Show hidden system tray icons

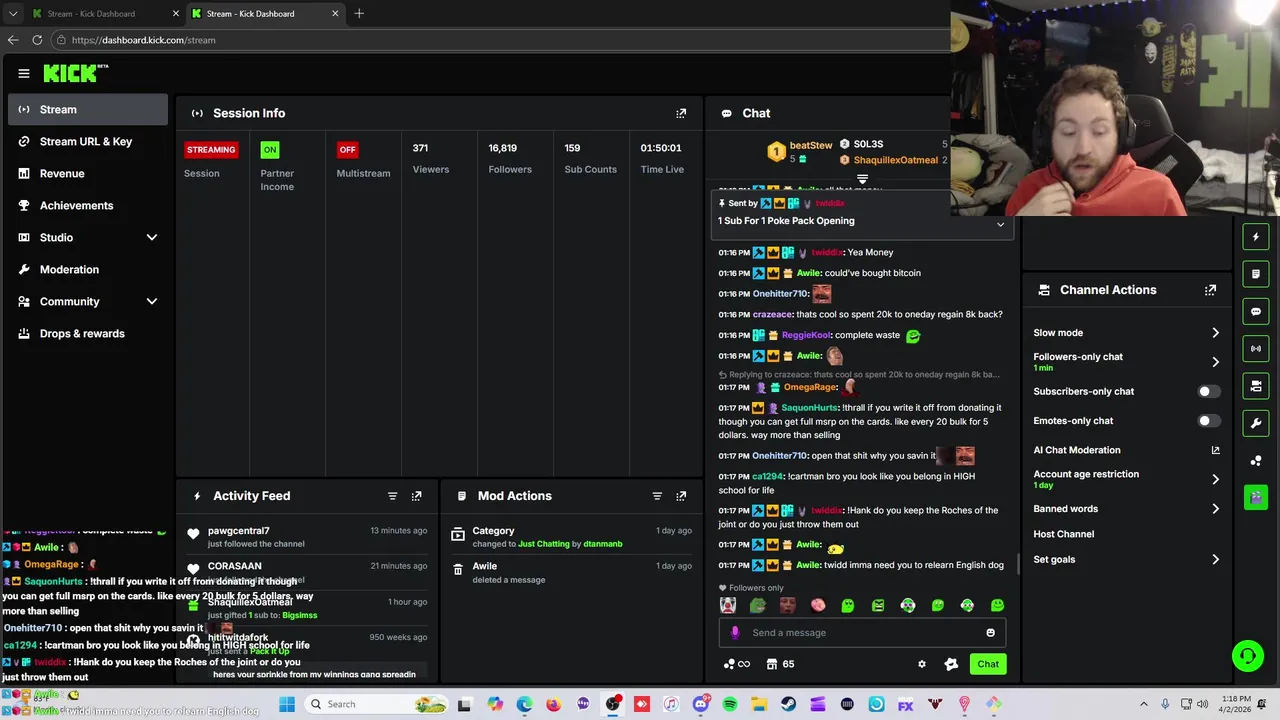1144,705
